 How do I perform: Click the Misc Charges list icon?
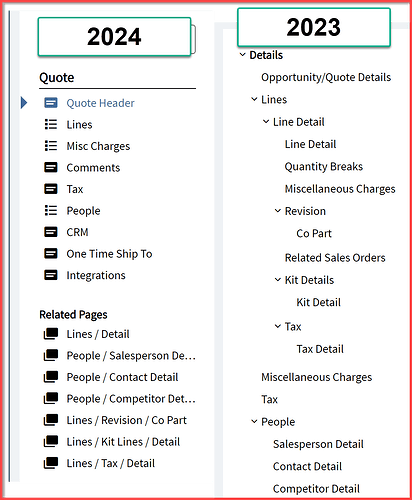point(51,146)
